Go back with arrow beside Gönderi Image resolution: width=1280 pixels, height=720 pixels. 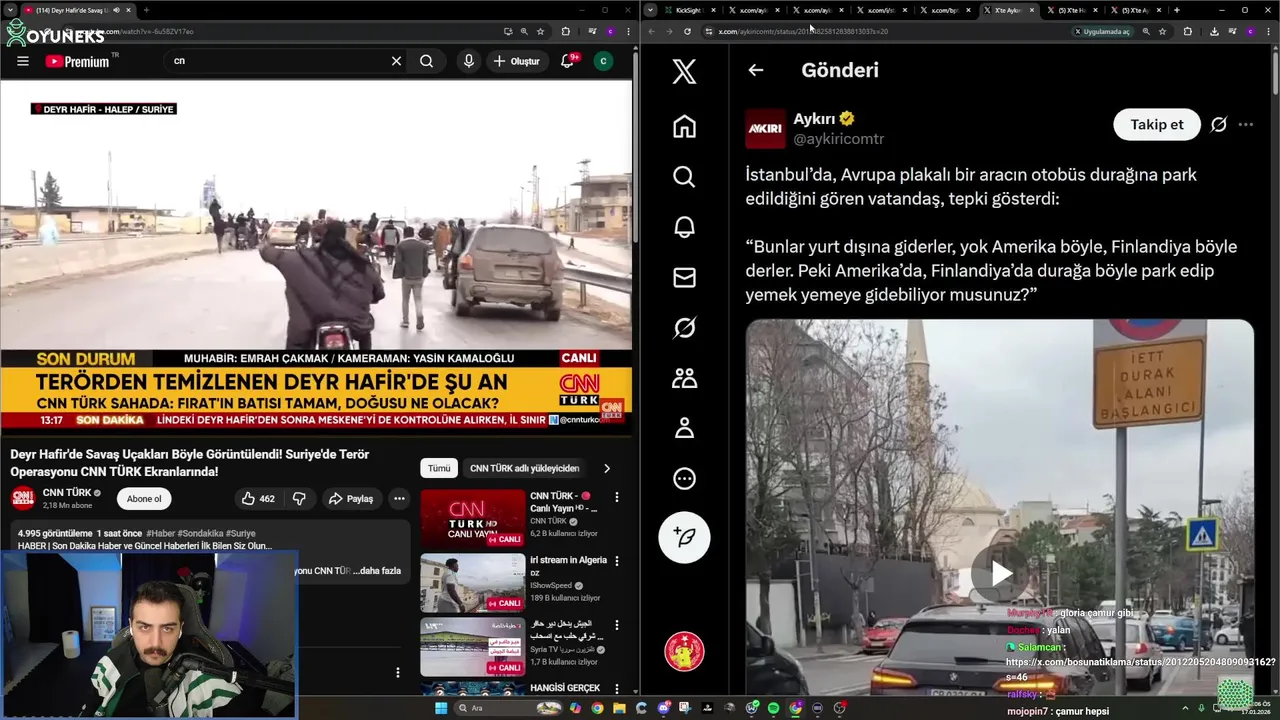point(756,70)
